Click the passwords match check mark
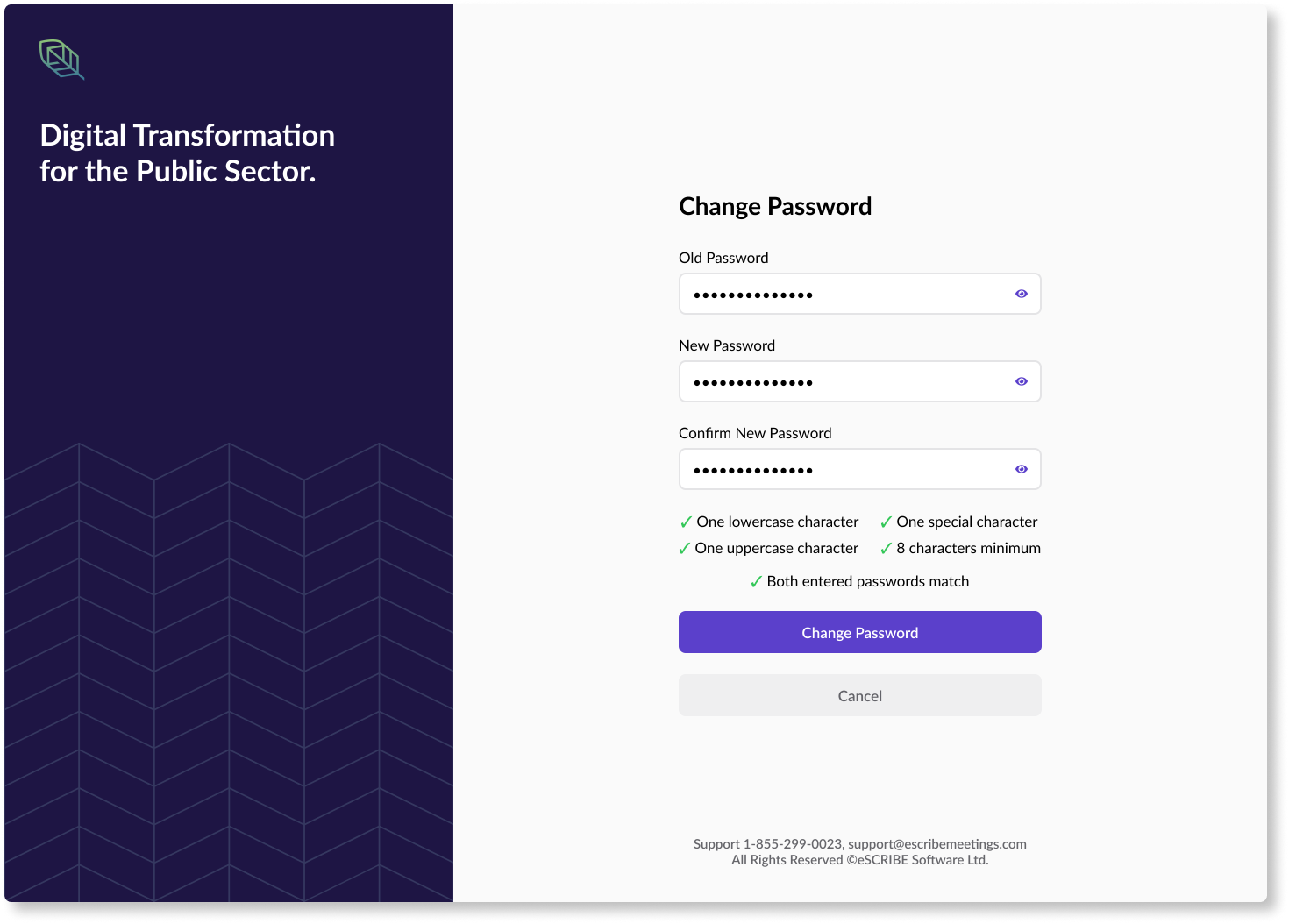 point(756,582)
